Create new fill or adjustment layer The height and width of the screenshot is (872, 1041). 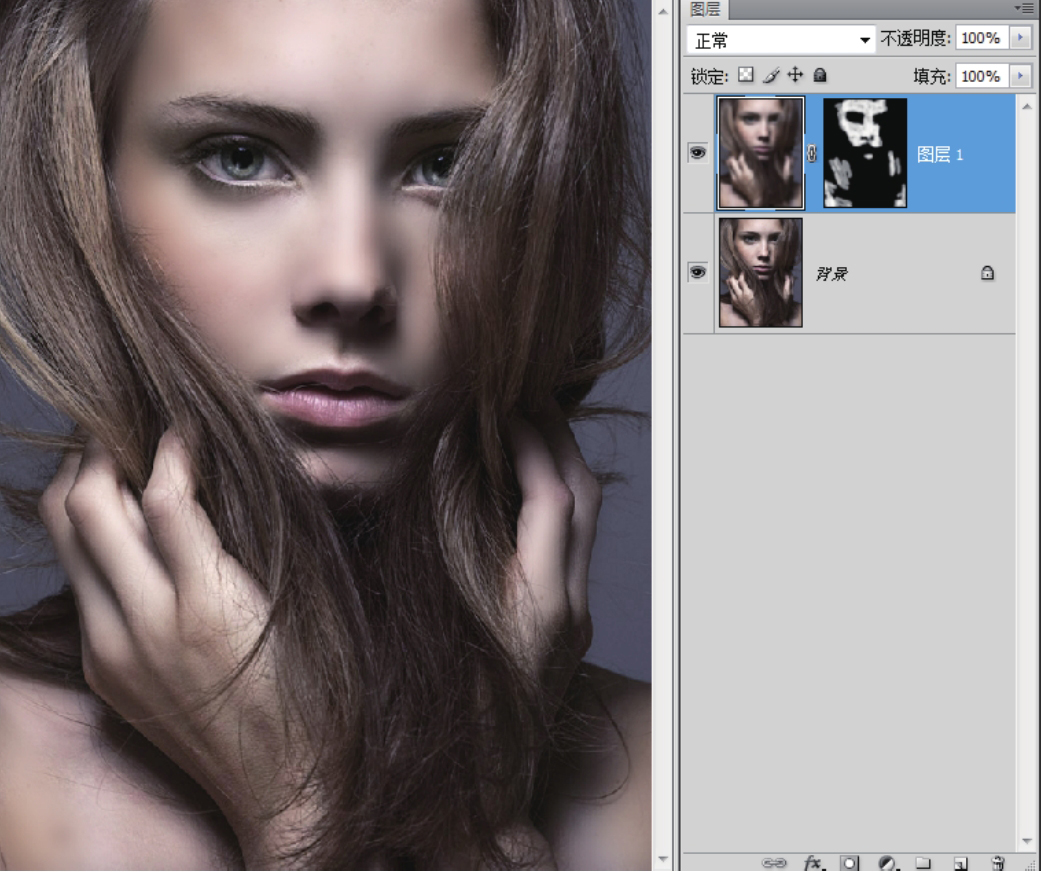click(x=886, y=862)
